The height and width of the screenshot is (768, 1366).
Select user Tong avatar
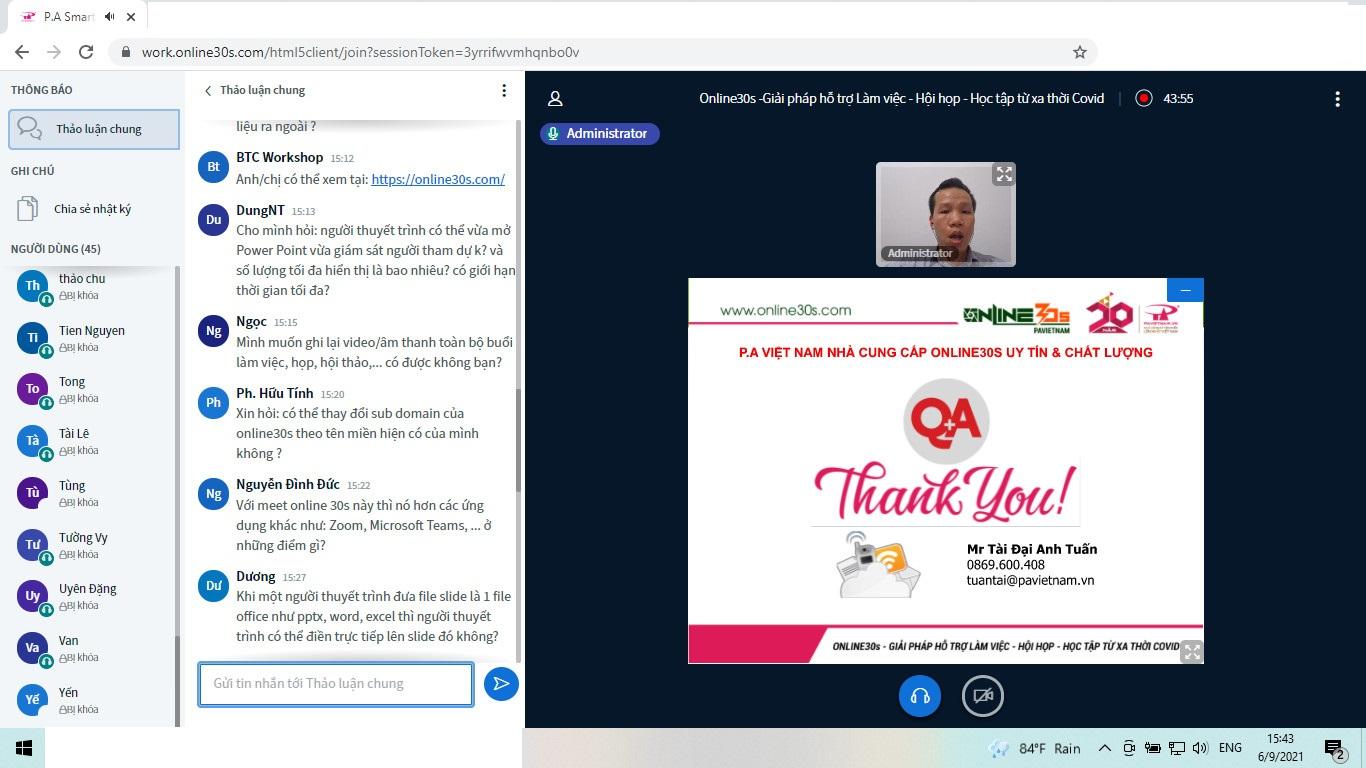pyautogui.click(x=33, y=389)
